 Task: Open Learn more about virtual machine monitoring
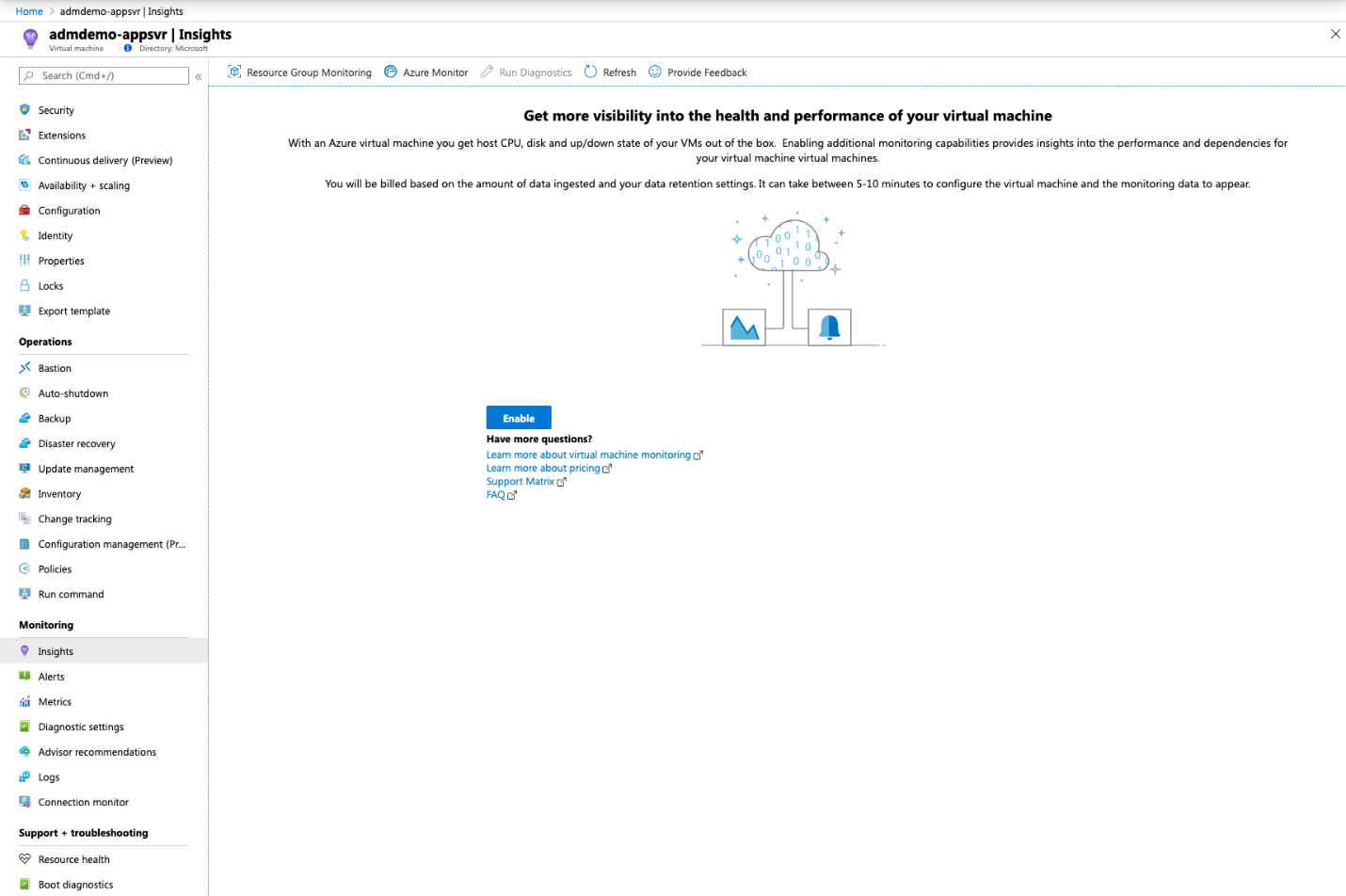point(594,455)
